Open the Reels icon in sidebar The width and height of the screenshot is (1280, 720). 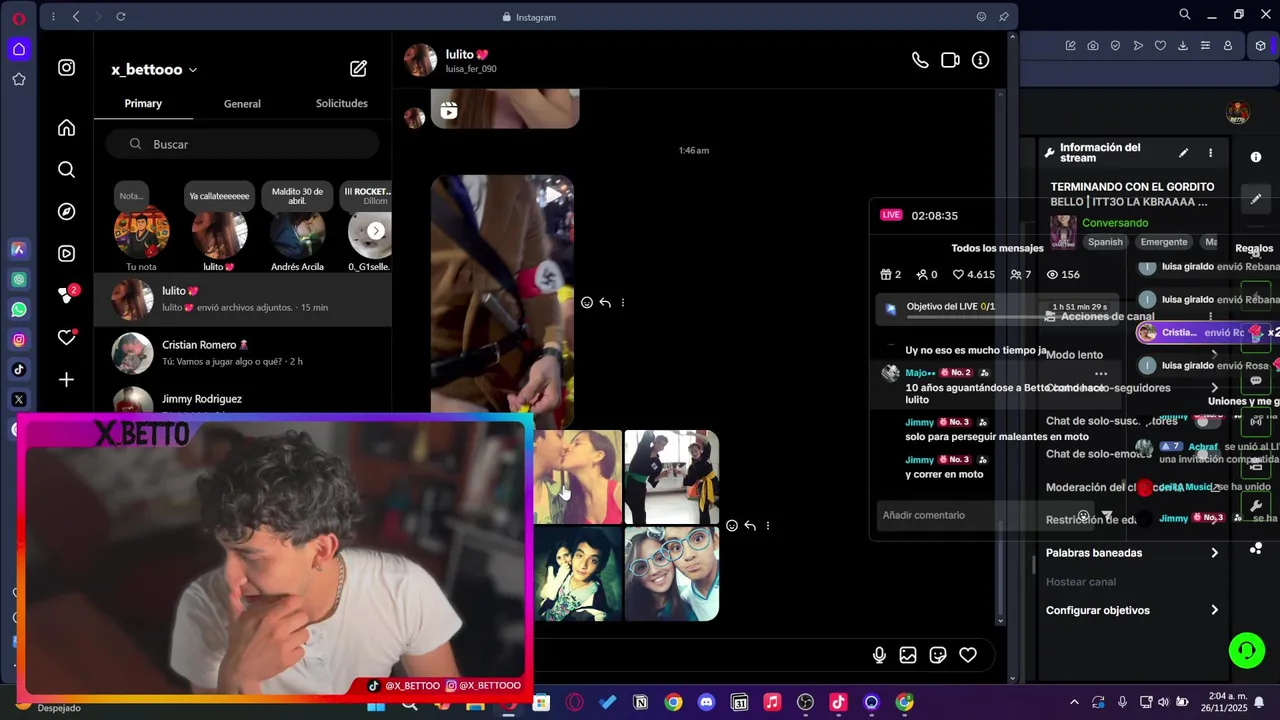point(66,254)
